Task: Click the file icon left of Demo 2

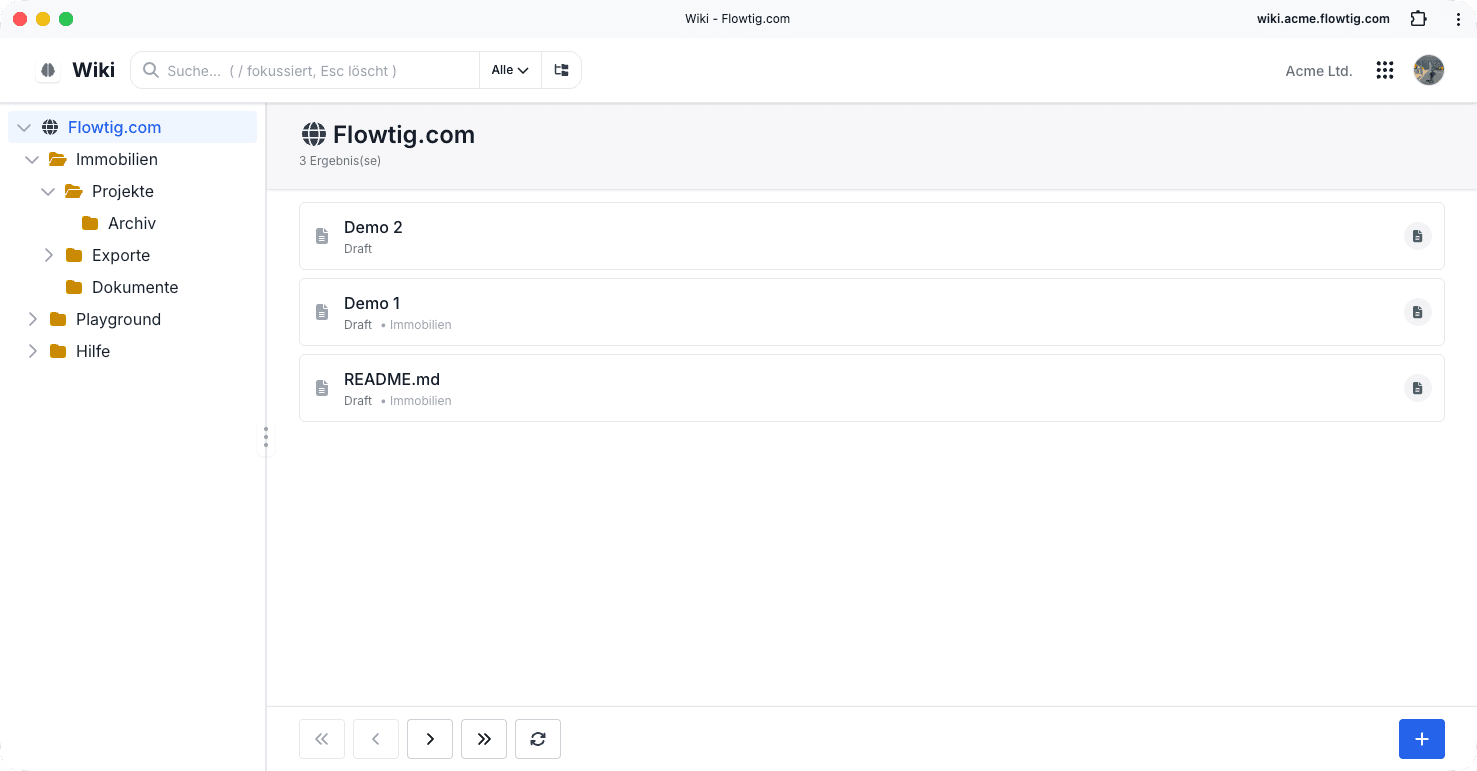Action: click(x=322, y=236)
